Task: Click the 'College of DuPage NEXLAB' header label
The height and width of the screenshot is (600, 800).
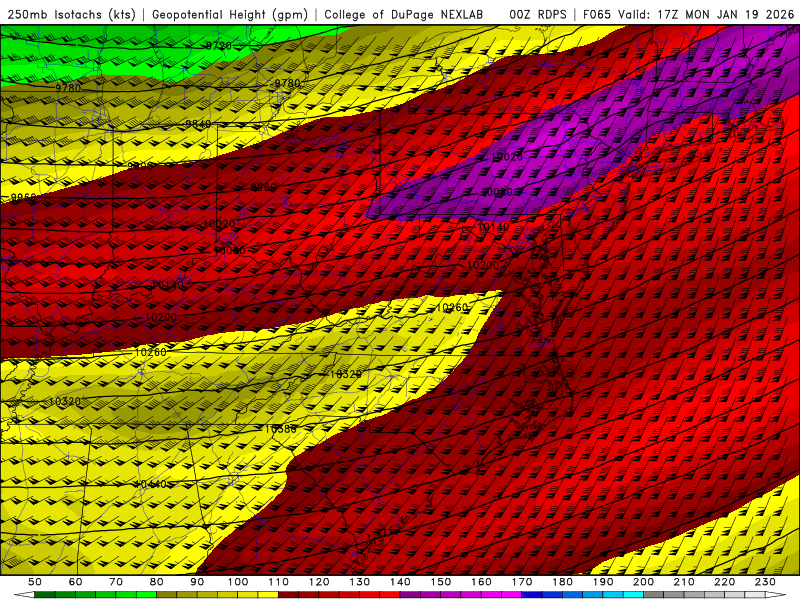Action: coord(404,15)
